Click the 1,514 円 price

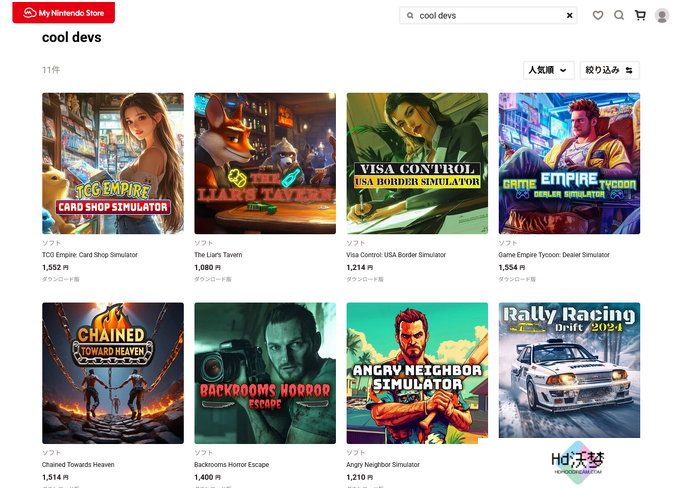55,477
